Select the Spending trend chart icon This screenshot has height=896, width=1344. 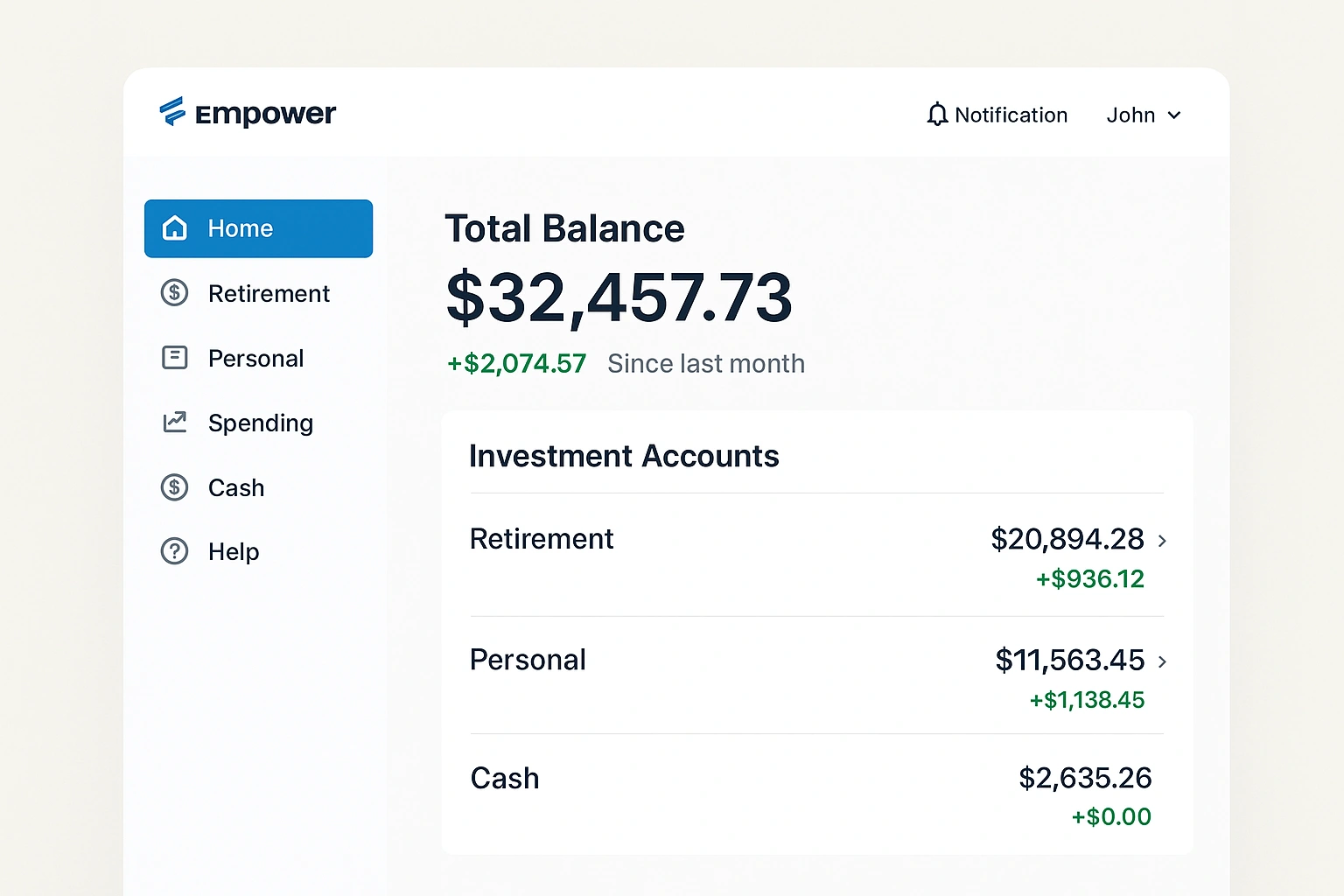pyautogui.click(x=175, y=423)
